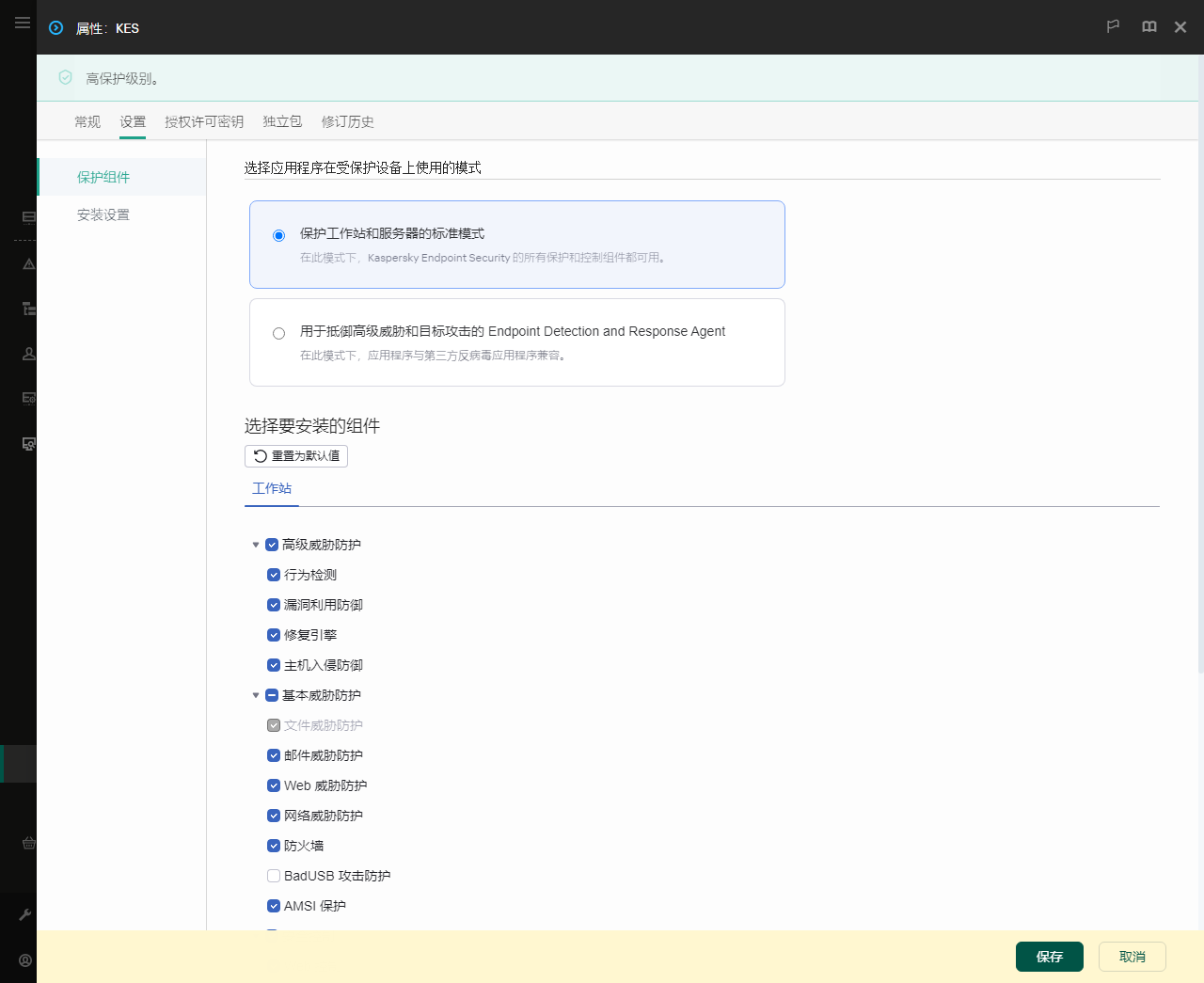Image resolution: width=1204 pixels, height=983 pixels.
Task: Click the device settings icon in sidebar
Action: (29, 398)
